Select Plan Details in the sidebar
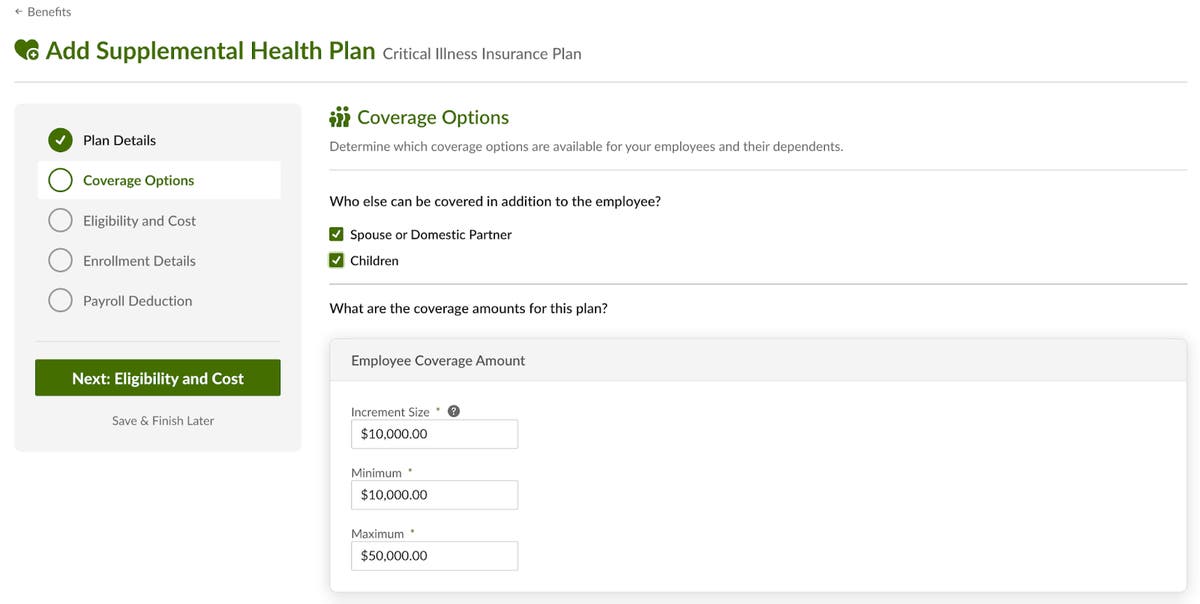 pyautogui.click(x=117, y=140)
